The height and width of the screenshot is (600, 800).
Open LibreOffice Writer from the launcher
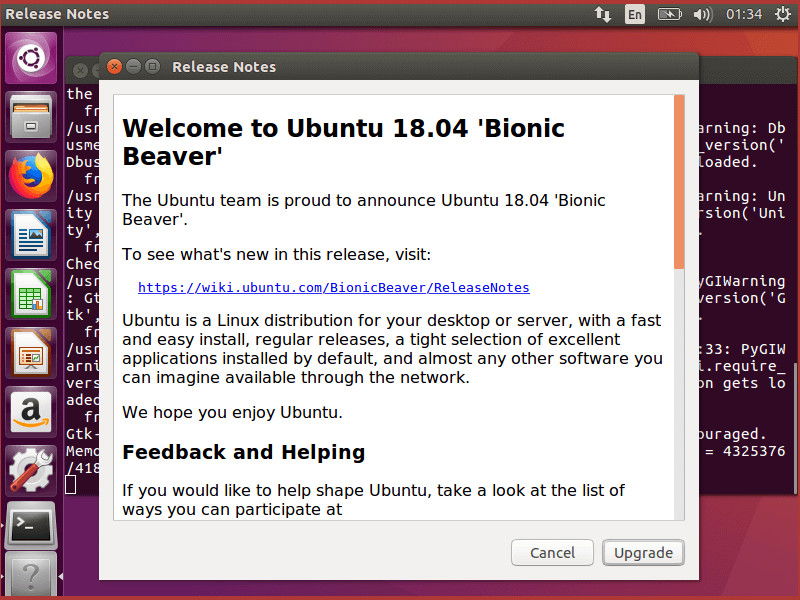tap(31, 236)
